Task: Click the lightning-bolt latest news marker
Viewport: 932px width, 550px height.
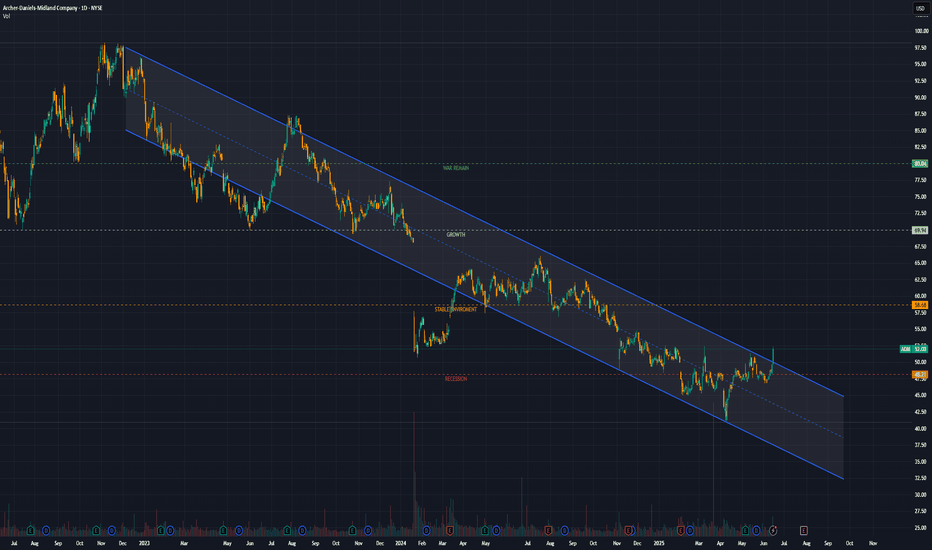Action: point(773,530)
